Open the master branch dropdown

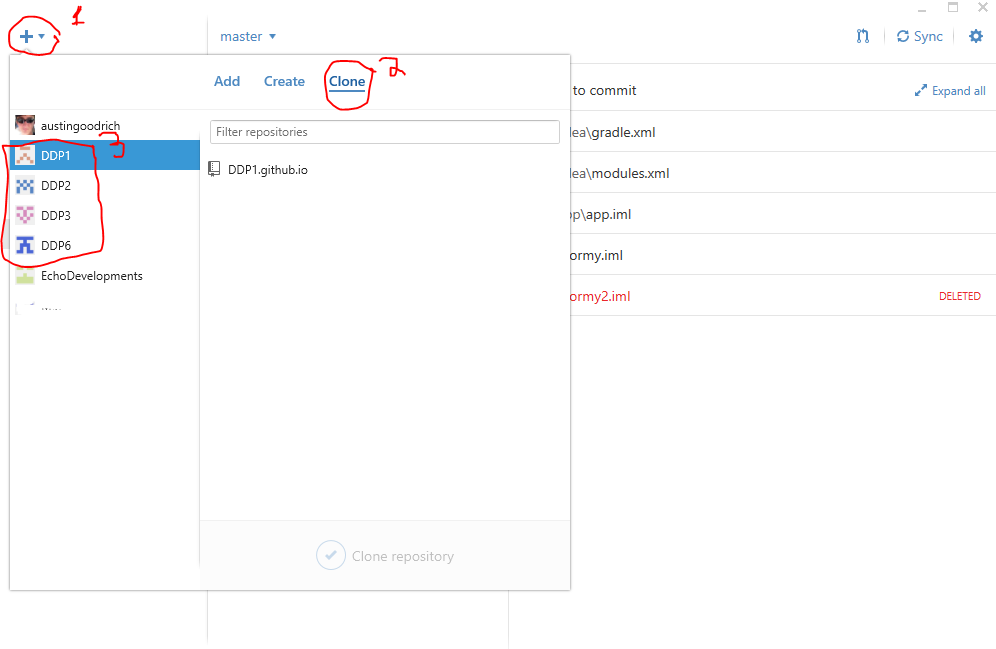[247, 37]
